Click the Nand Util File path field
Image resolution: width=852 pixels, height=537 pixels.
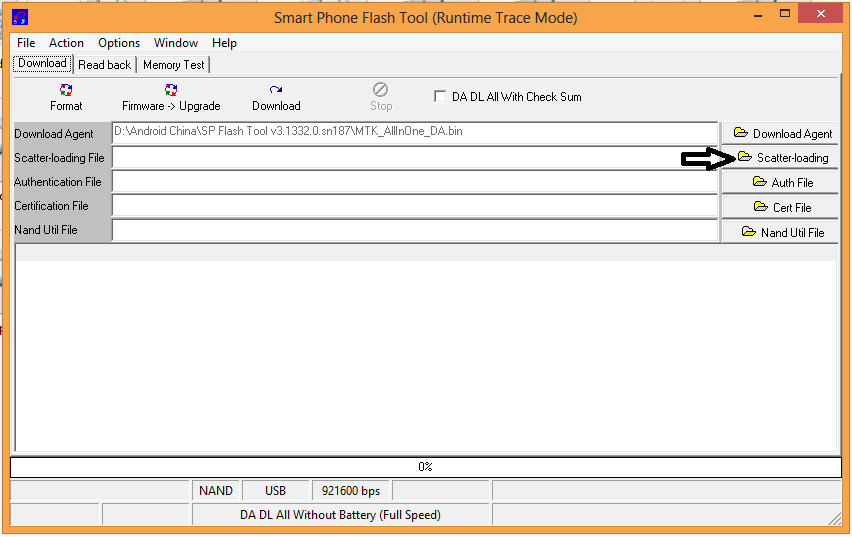point(415,230)
